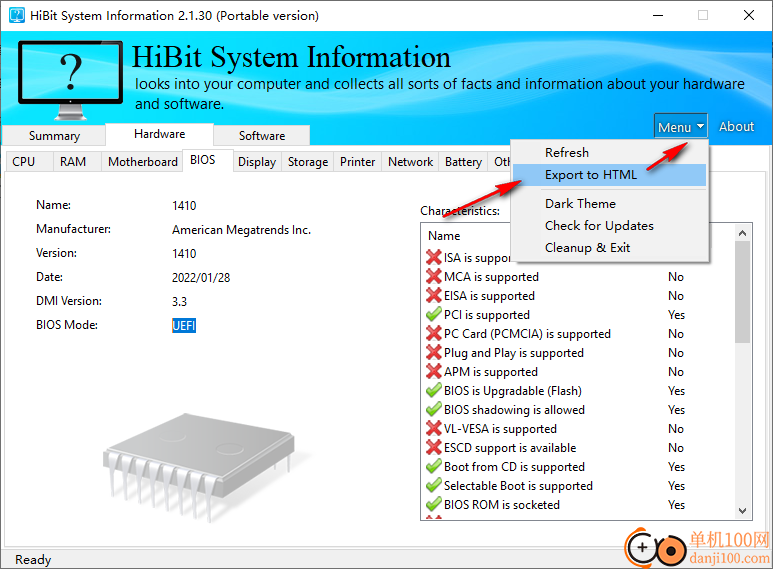Viewport: 773px width, 569px height.
Task: Click the scrollbar up arrow in Characteristics list
Action: coord(742,233)
